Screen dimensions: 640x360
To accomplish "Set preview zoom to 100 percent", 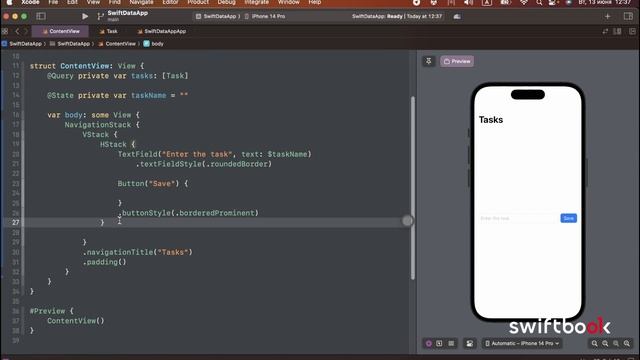I will coord(605,343).
